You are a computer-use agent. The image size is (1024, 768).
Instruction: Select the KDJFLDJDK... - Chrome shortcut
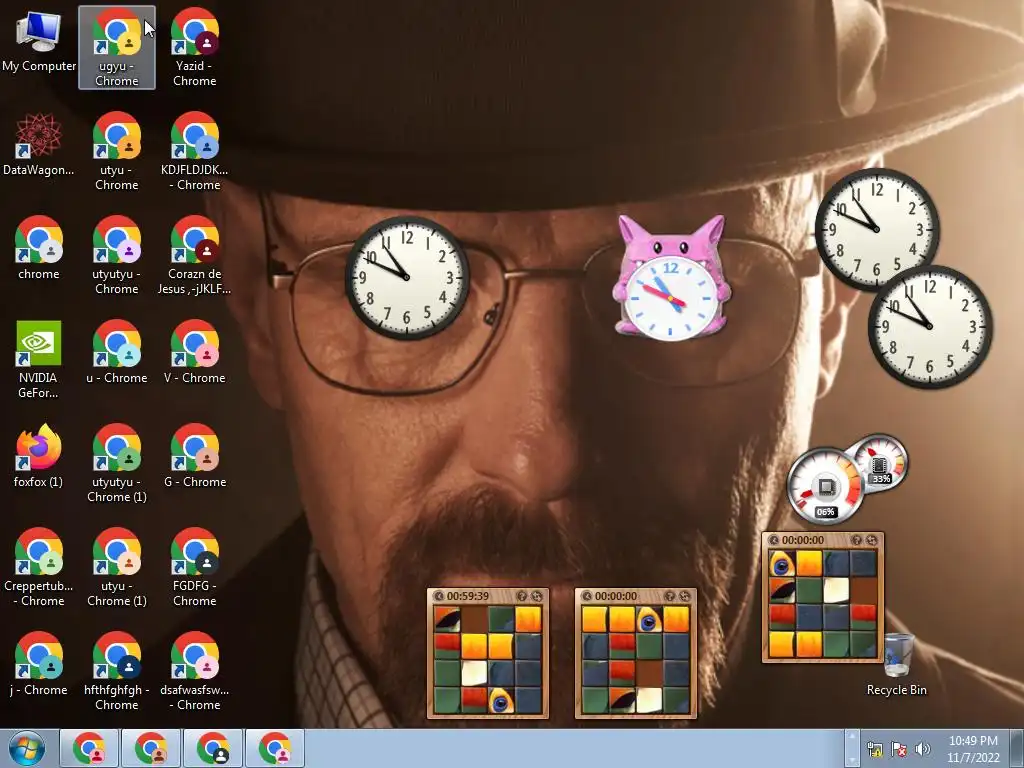pyautogui.click(x=195, y=152)
